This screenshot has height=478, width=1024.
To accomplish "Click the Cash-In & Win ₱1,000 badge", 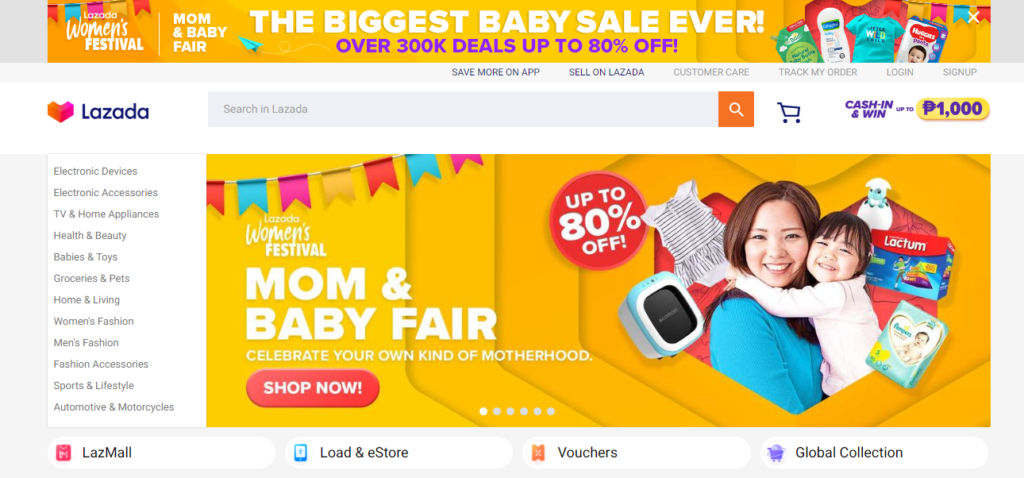I will (917, 109).
